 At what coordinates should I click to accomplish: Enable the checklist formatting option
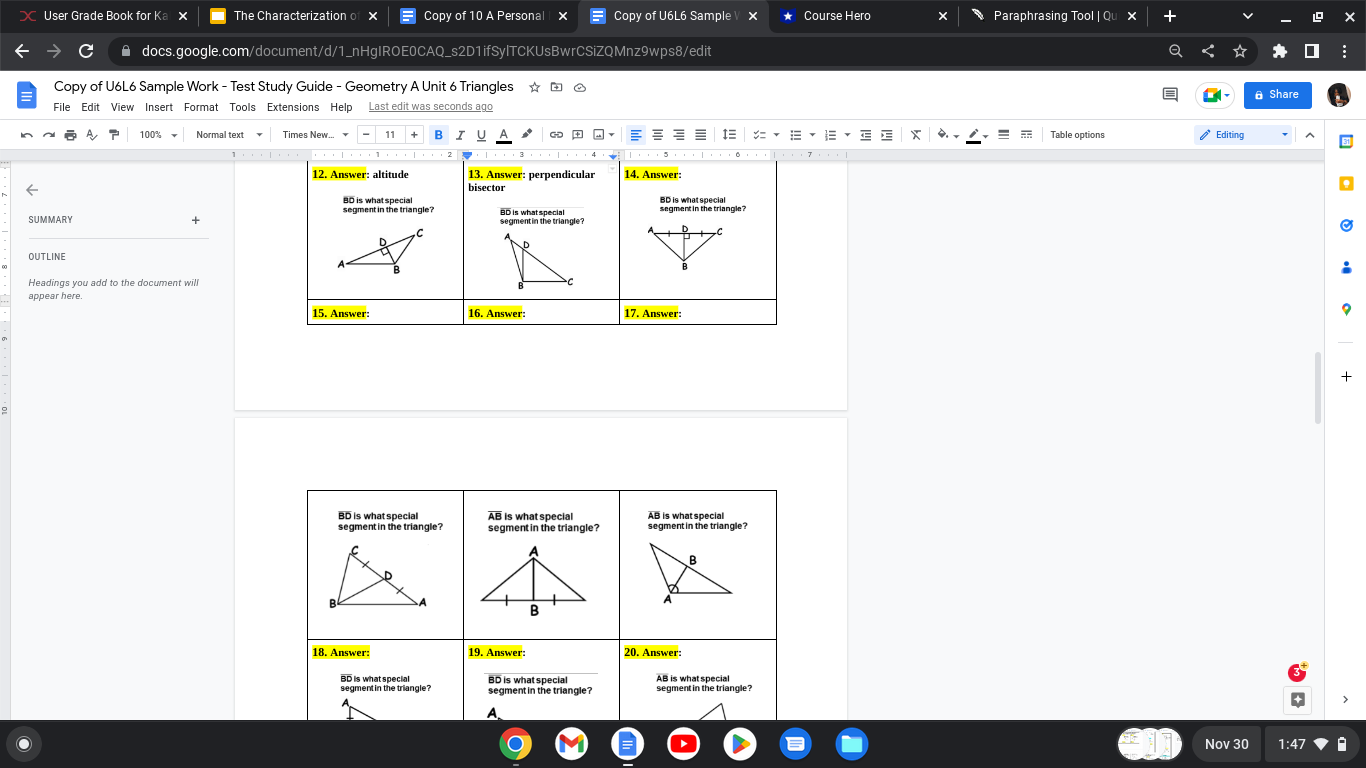[x=760, y=134]
